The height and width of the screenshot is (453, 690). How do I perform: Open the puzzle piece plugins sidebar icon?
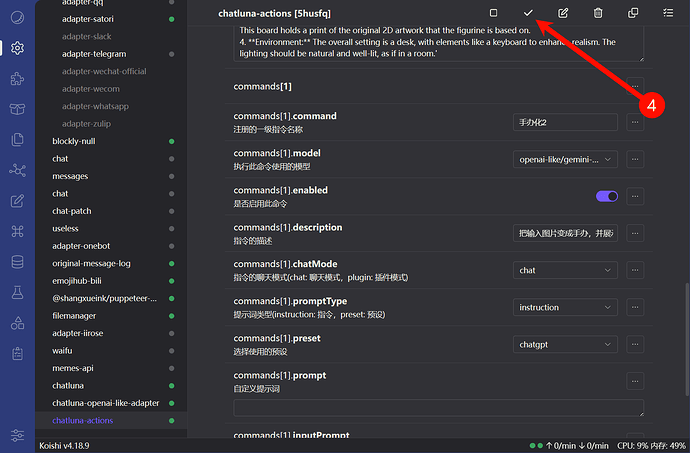pos(17,78)
